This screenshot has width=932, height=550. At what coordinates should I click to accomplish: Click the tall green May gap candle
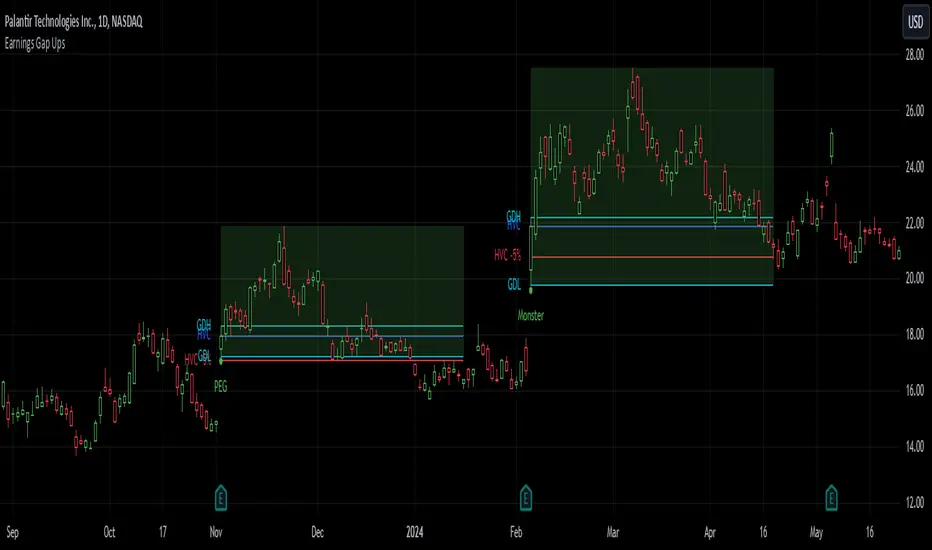(832, 146)
